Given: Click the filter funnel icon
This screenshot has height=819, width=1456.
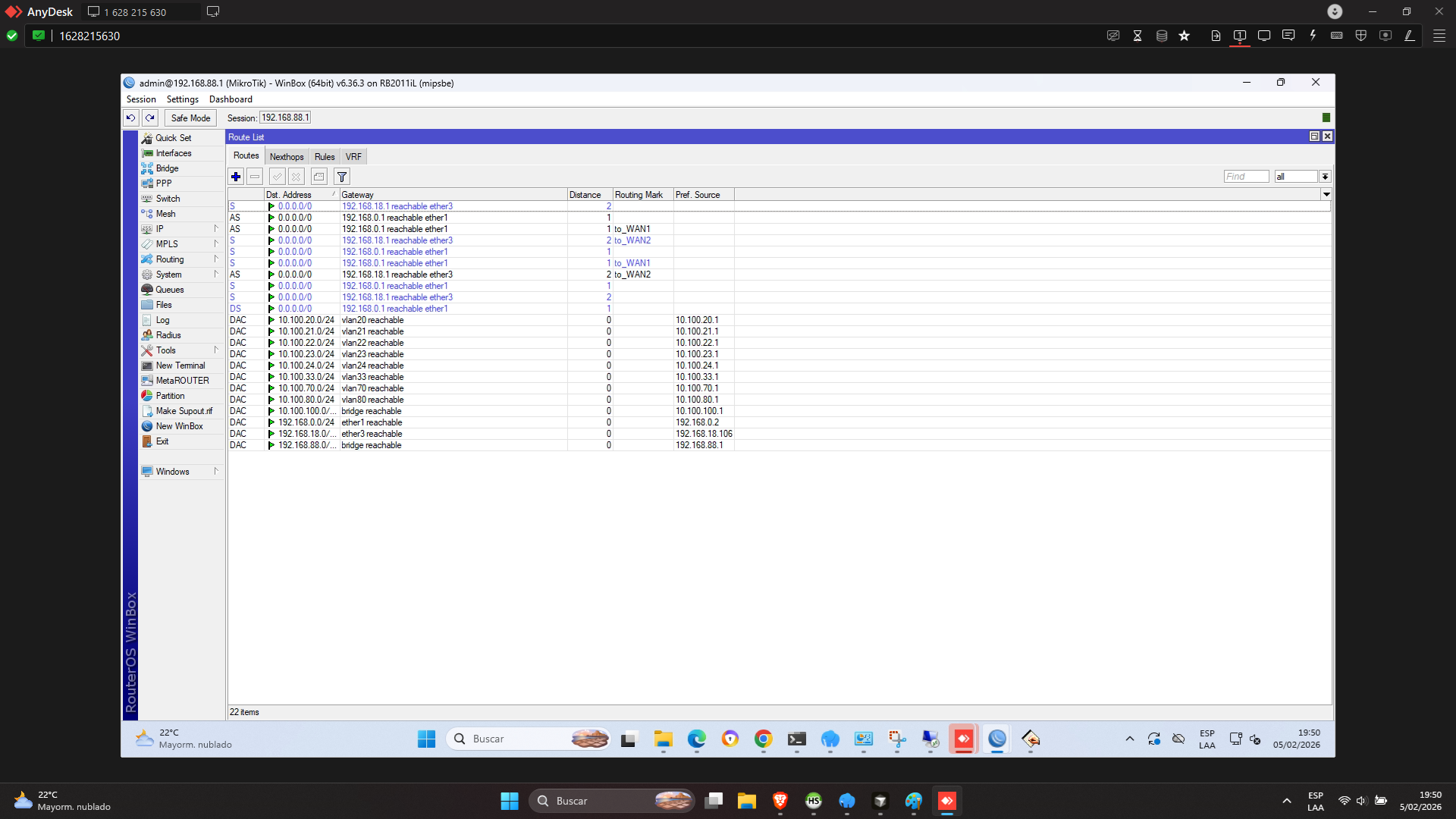Looking at the screenshot, I should (x=342, y=177).
